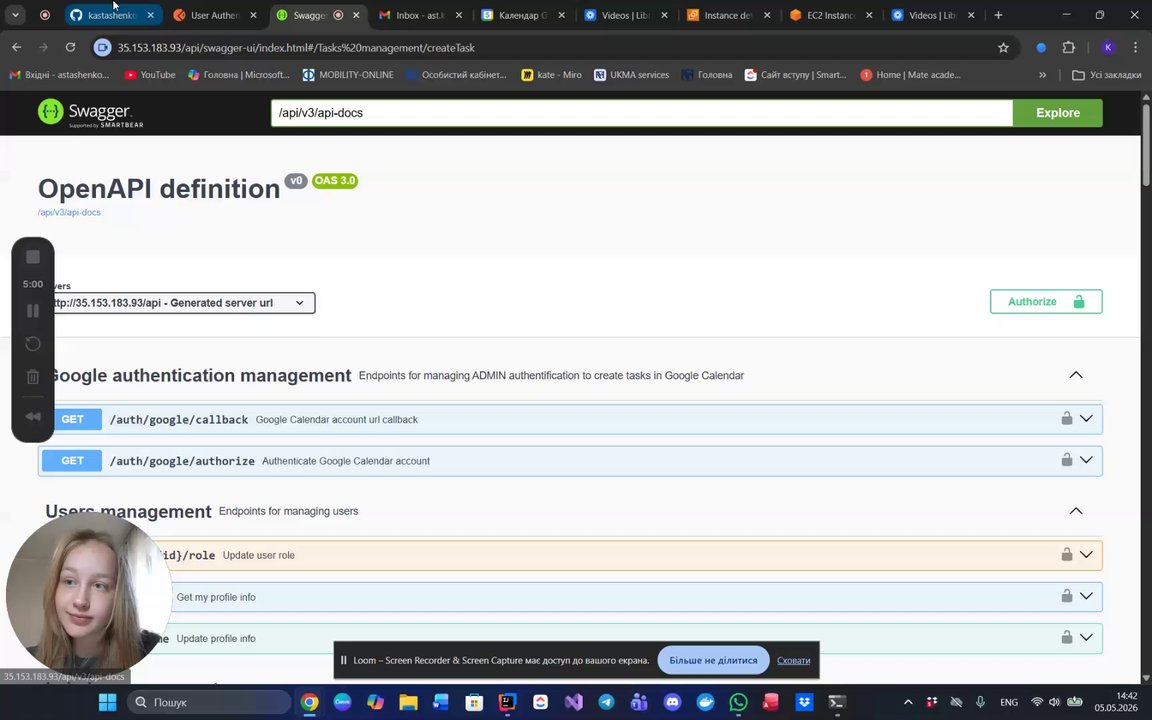Image resolution: width=1152 pixels, height=720 pixels.
Task: Expand the Get my profile info endpoint chevron
Action: 1086,596
